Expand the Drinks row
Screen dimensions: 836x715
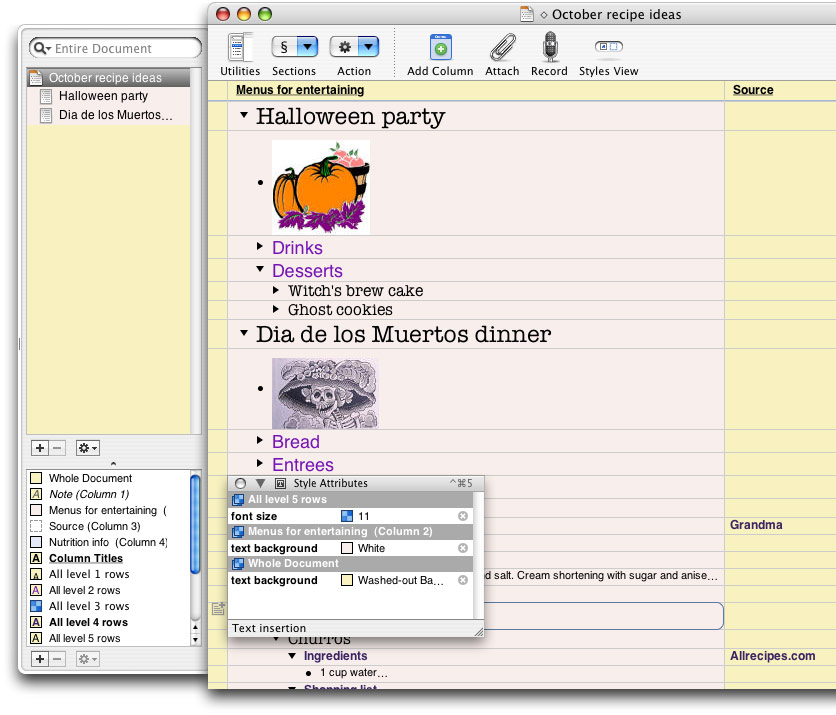260,246
